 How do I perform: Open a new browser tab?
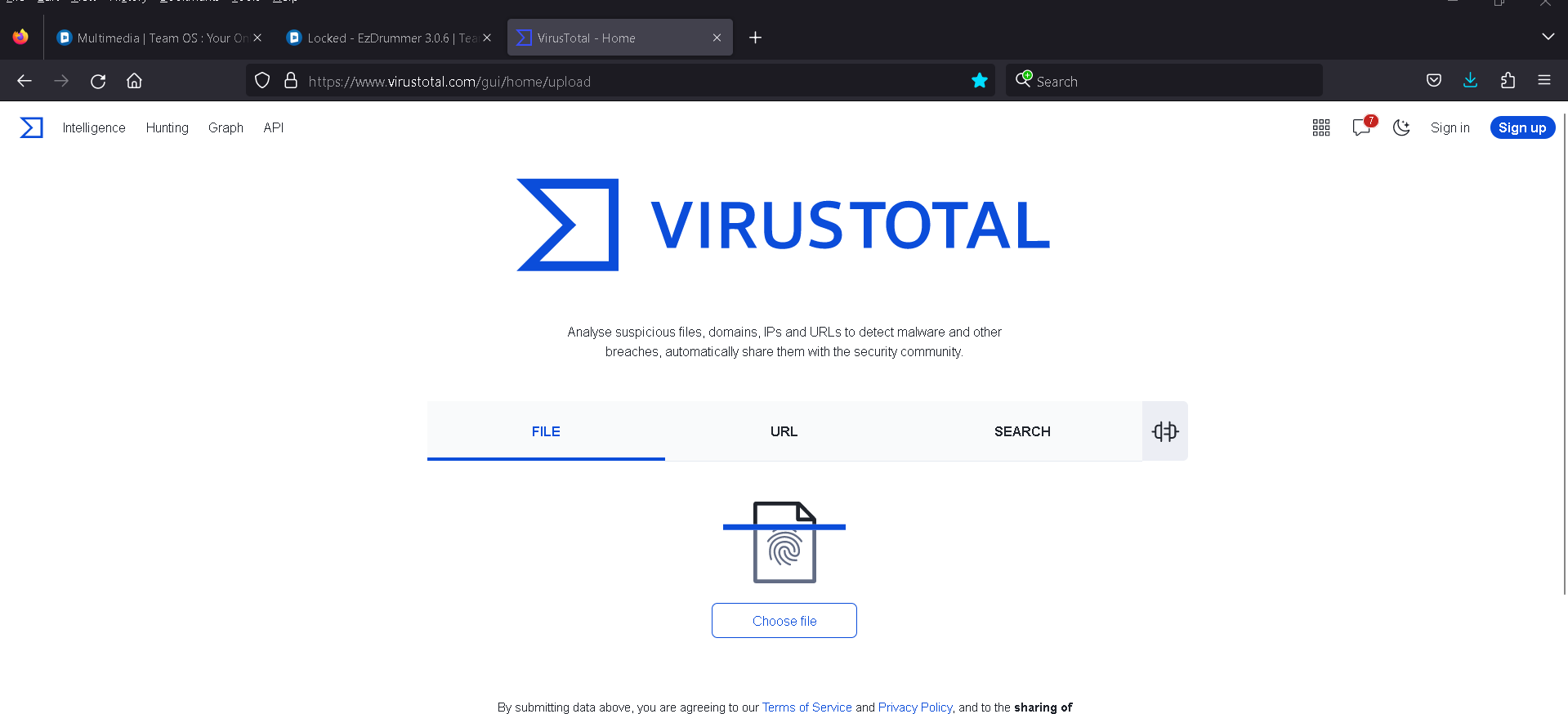tap(756, 38)
